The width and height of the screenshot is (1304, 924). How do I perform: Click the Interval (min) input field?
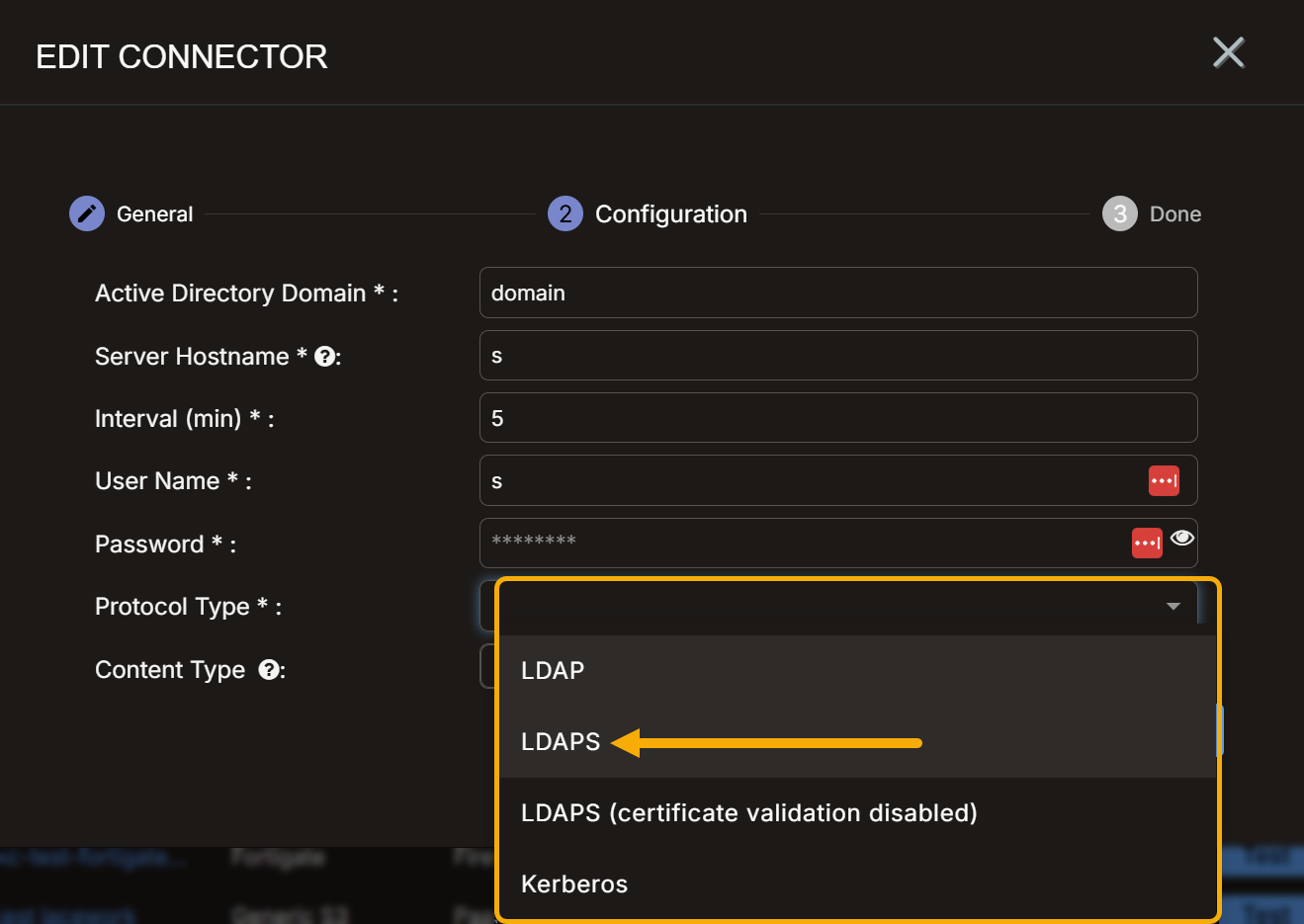(x=838, y=418)
